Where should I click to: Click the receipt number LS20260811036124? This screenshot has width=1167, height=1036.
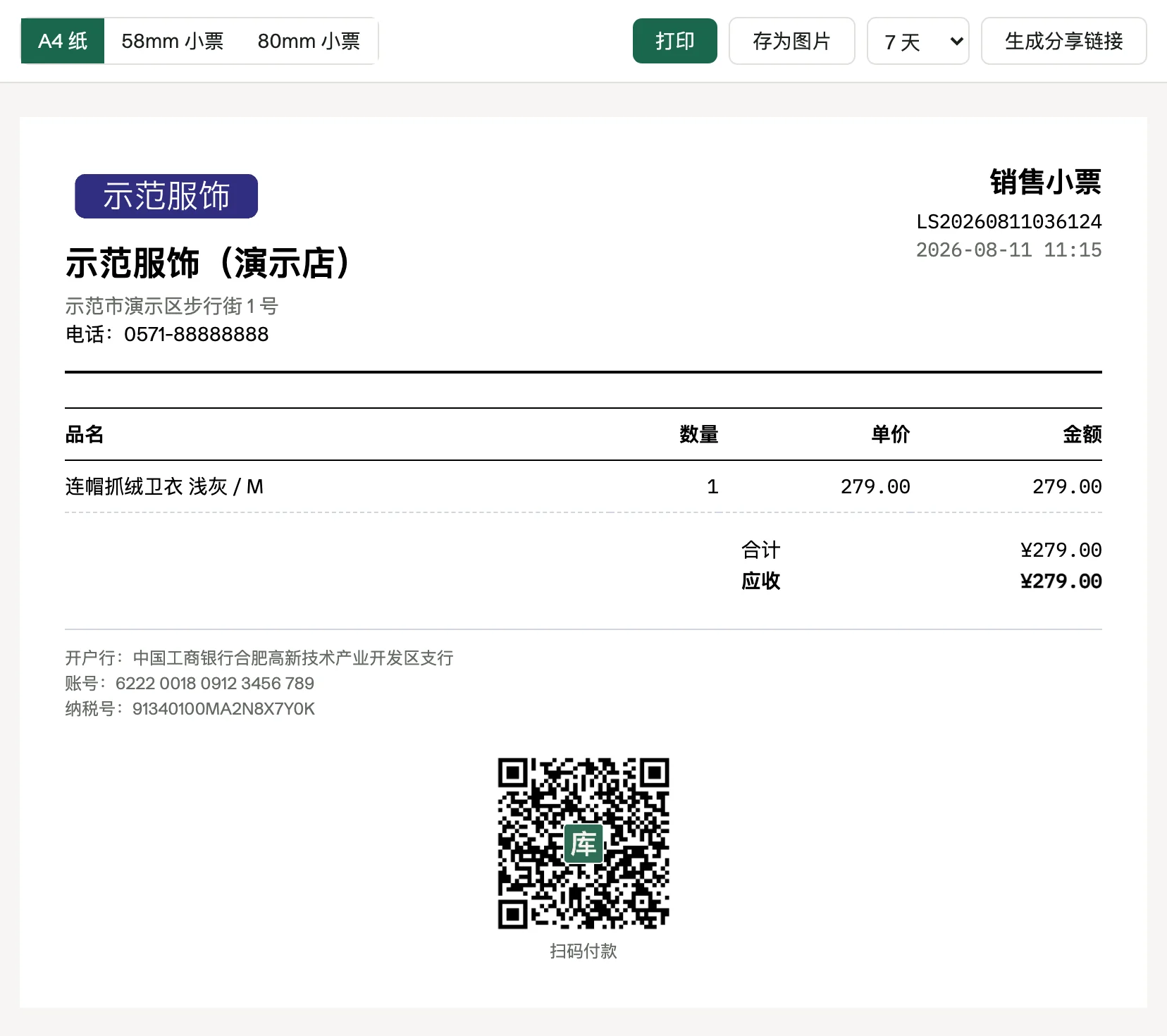(x=1008, y=222)
